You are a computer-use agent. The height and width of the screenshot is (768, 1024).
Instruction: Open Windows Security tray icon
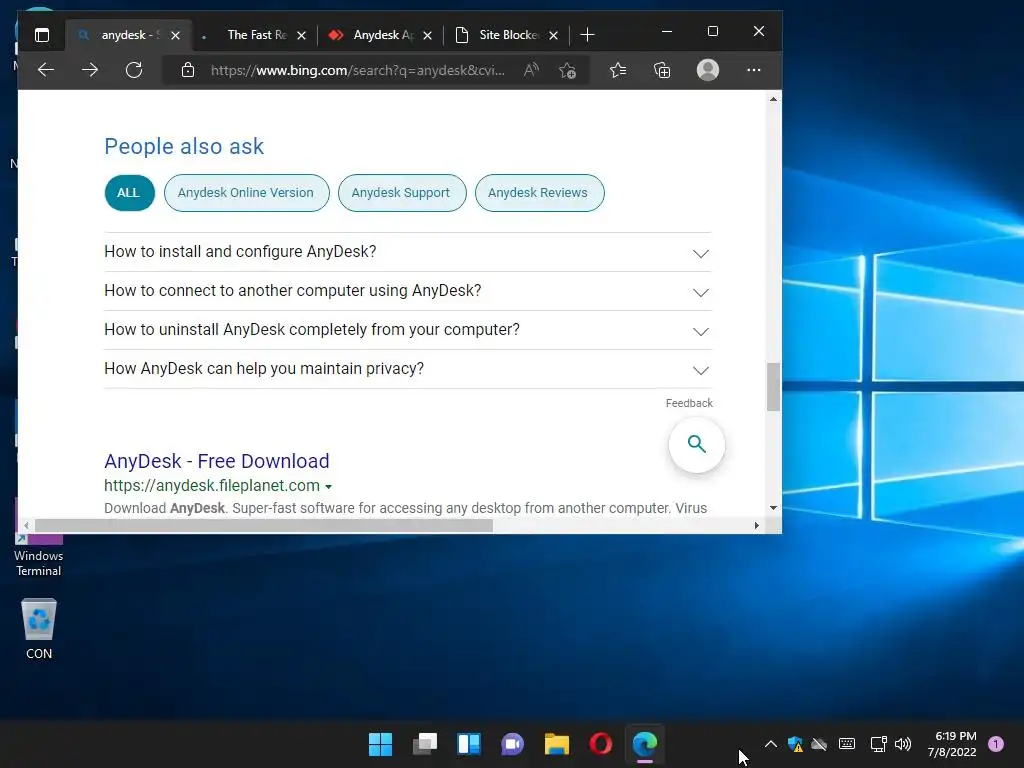795,744
